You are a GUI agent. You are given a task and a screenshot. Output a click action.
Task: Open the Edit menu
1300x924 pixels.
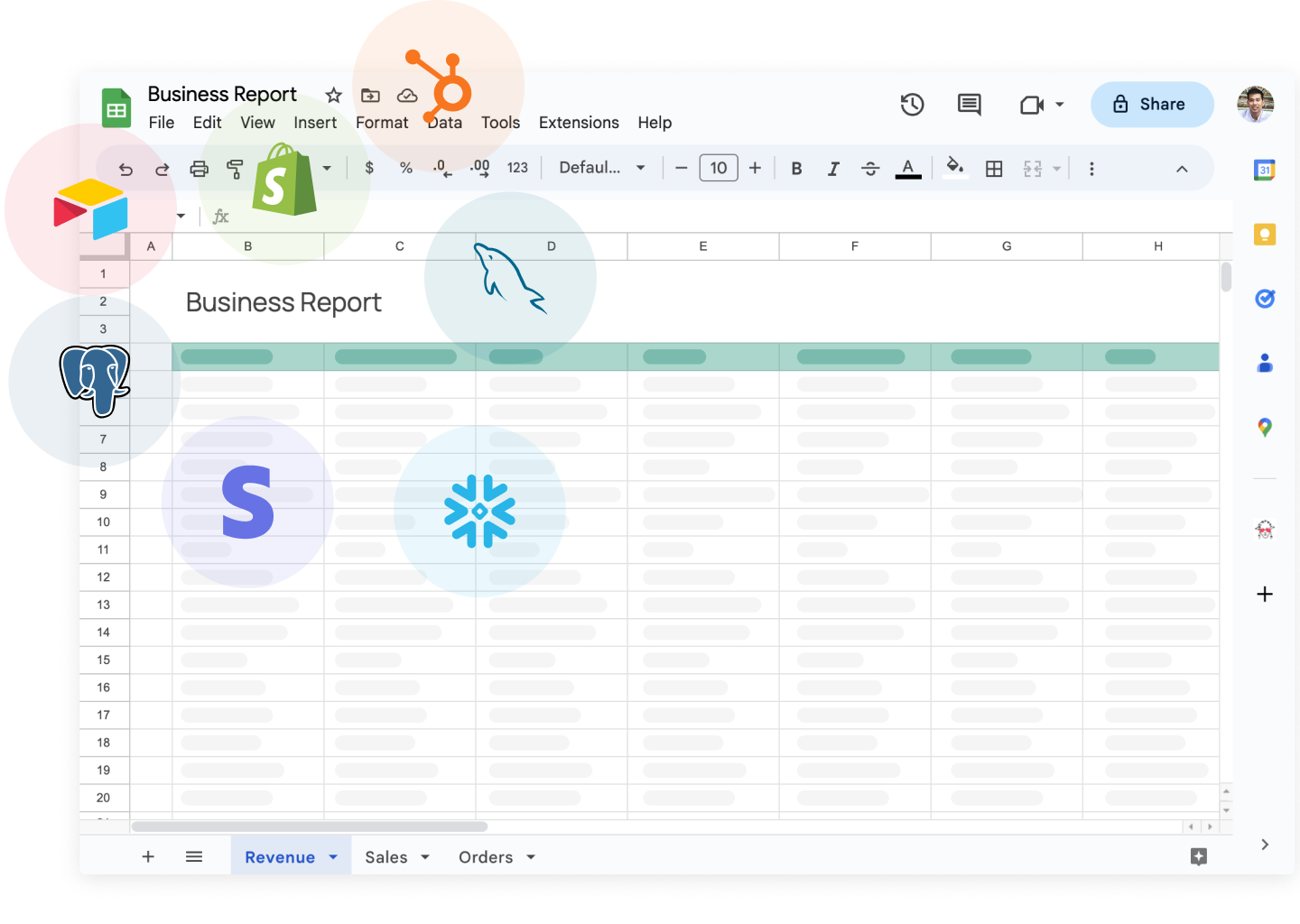pyautogui.click(x=207, y=123)
